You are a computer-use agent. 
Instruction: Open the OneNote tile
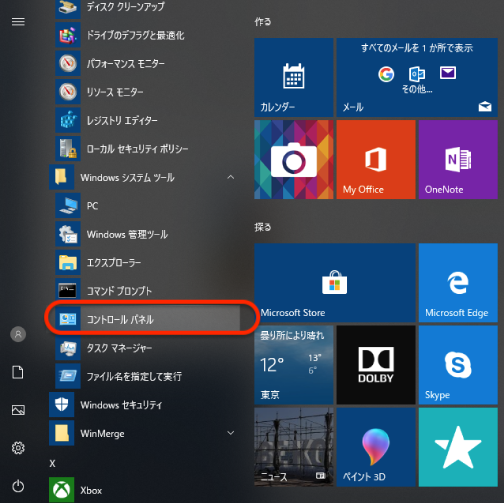pos(458,160)
